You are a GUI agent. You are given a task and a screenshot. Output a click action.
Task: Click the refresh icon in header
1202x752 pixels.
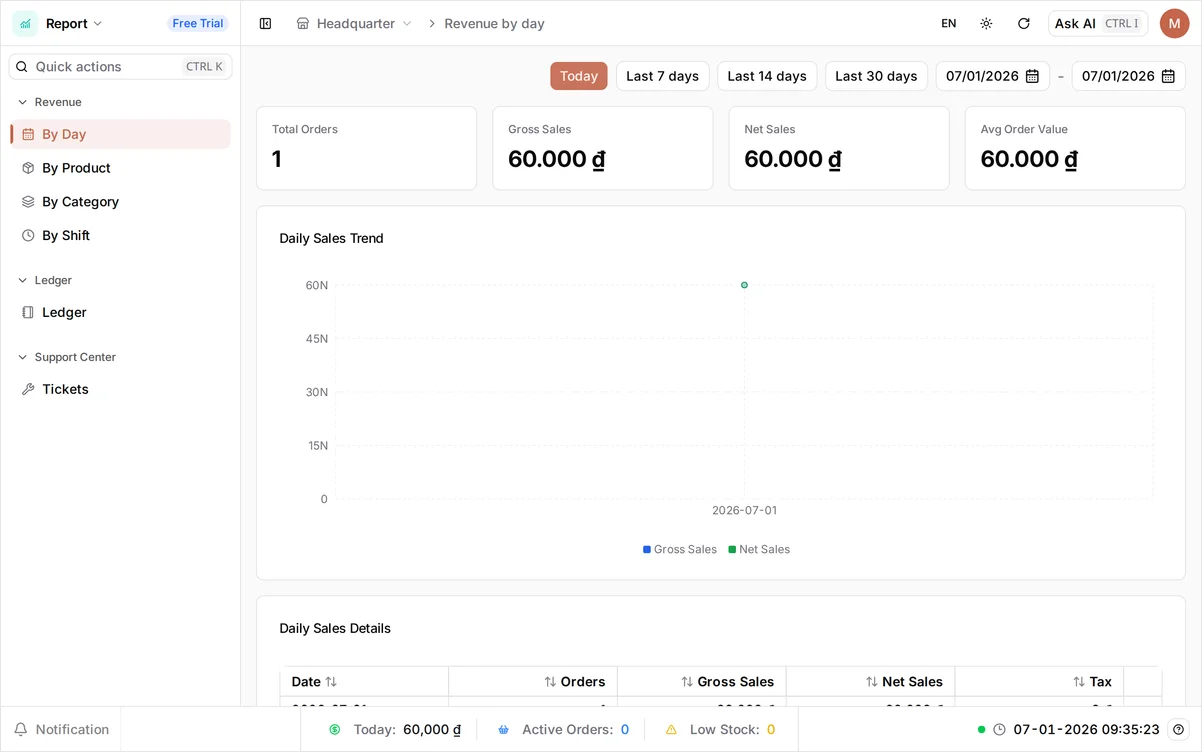point(1023,23)
